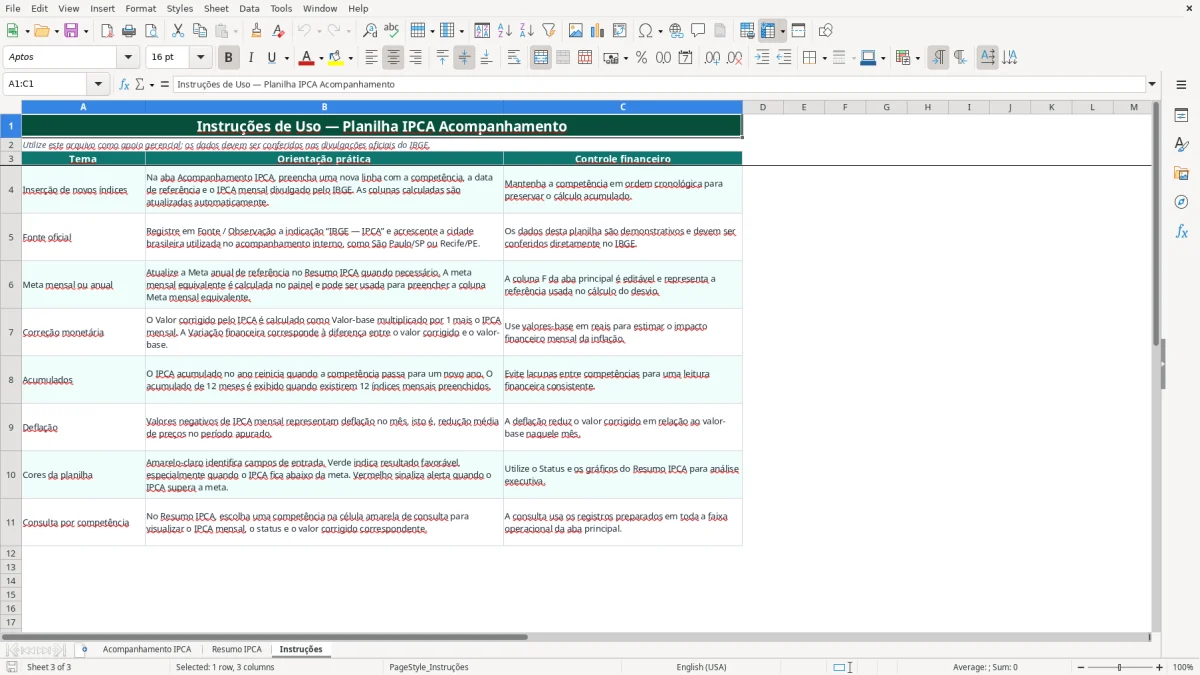Click the Background Color yellow swatch
Screen dimensions: 1200x675
point(336,58)
